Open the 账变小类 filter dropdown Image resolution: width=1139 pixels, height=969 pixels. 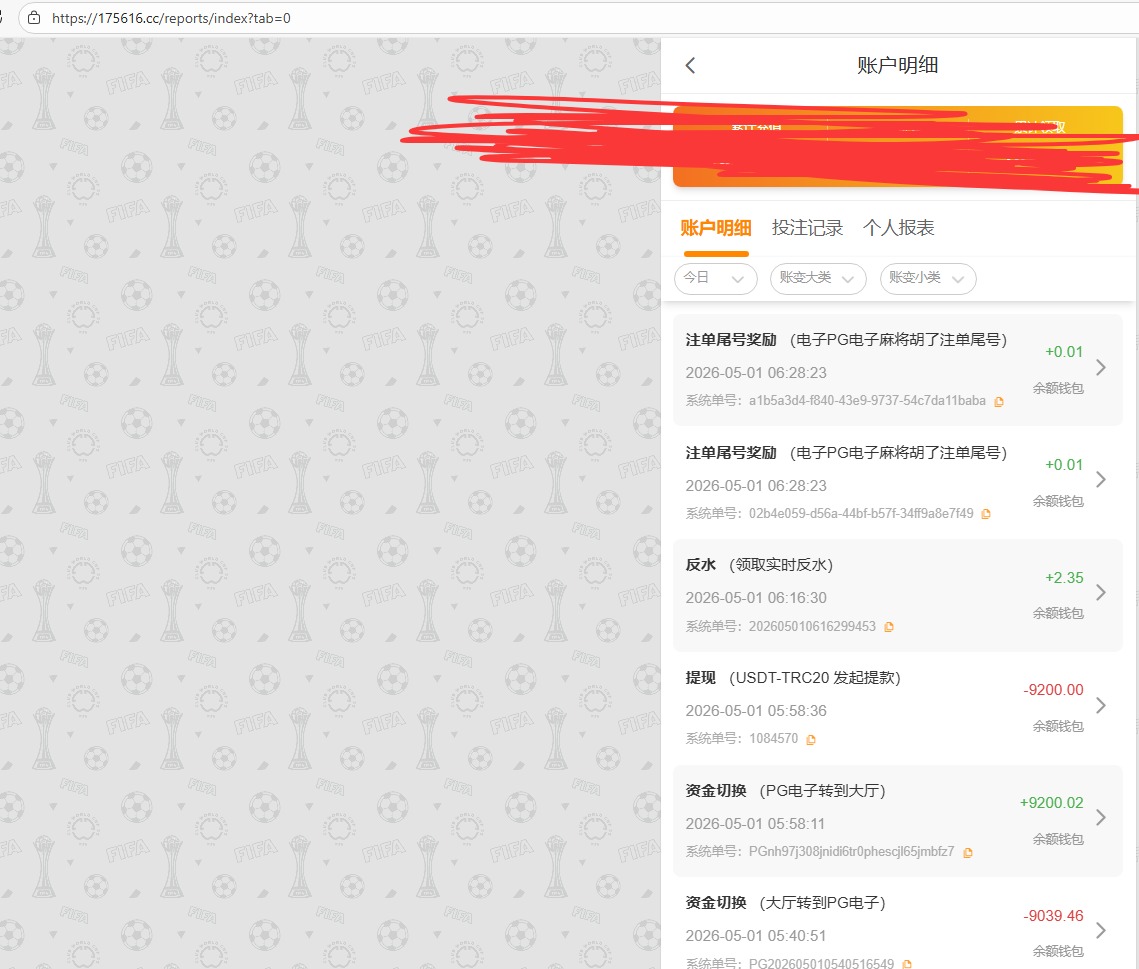pyautogui.click(x=928, y=279)
